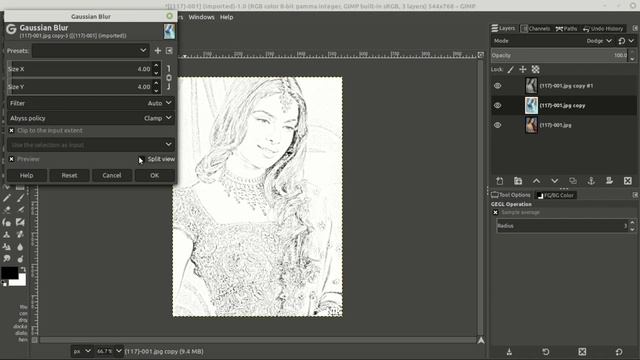Raise the selected layer one step

[536, 181]
